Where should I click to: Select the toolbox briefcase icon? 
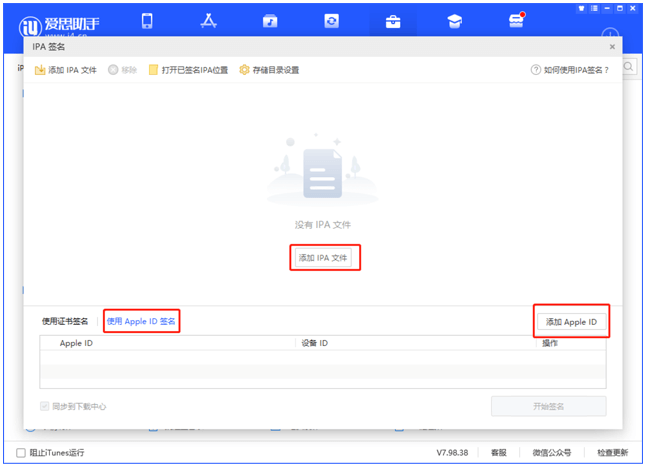click(393, 21)
